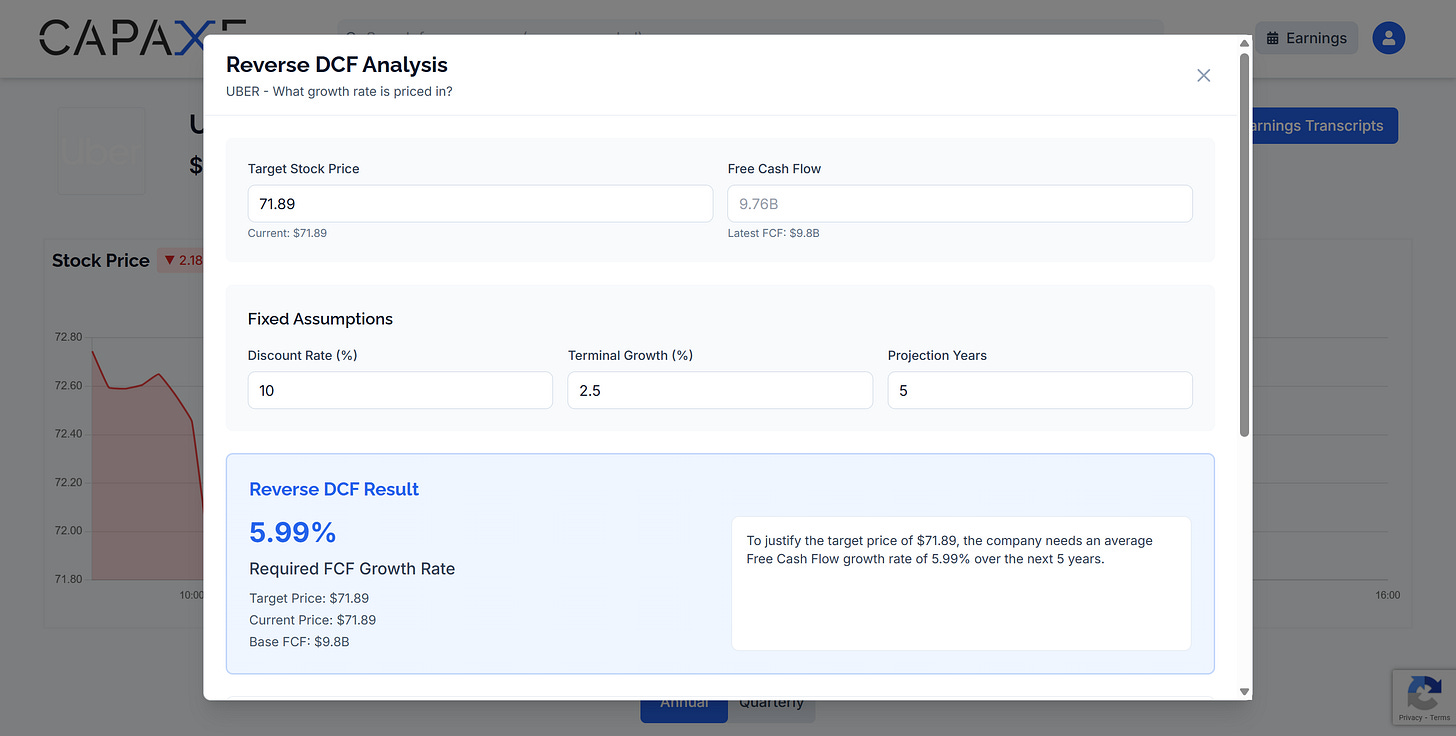The height and width of the screenshot is (736, 1456).
Task: Click the scrollbar up arrow in dialog
Action: click(1245, 44)
